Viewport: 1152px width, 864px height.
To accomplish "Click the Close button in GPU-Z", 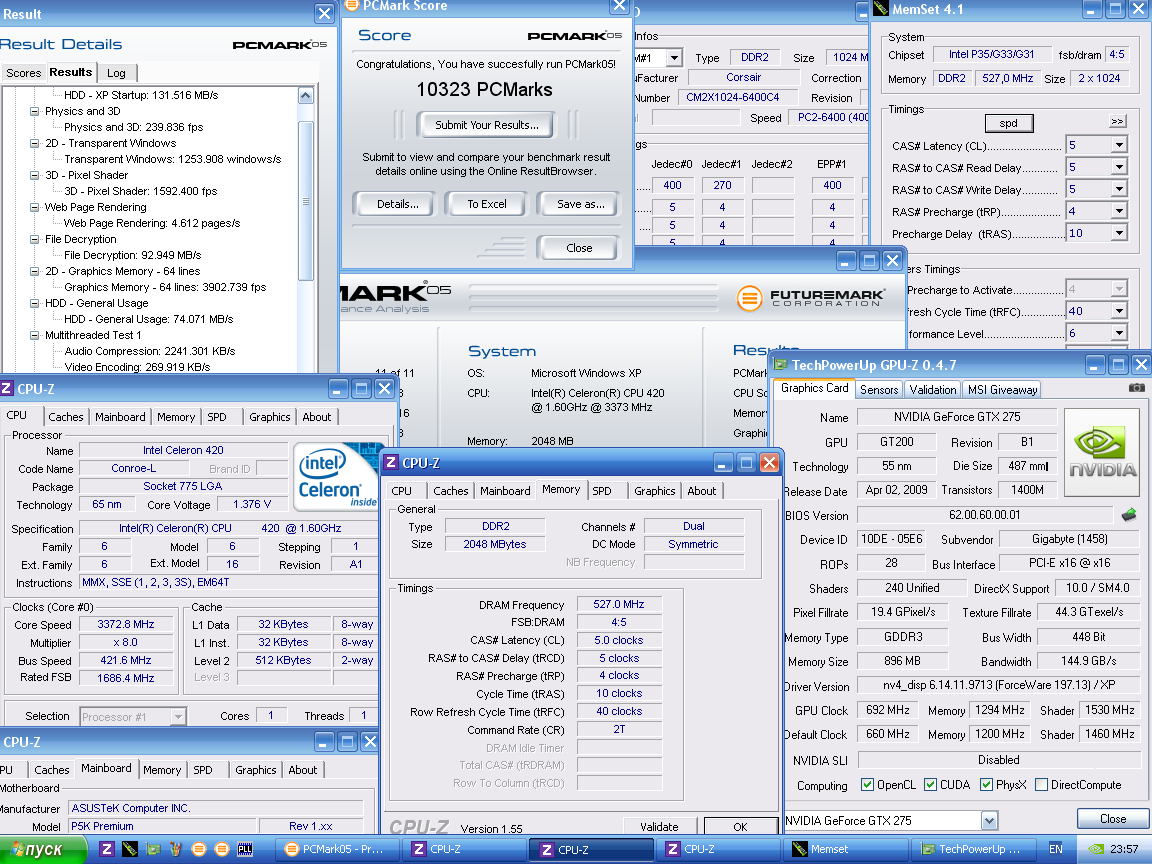I will [1112, 818].
